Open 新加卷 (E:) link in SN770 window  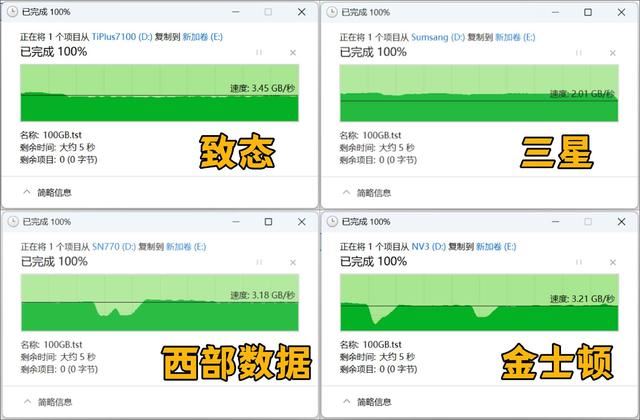[186, 247]
